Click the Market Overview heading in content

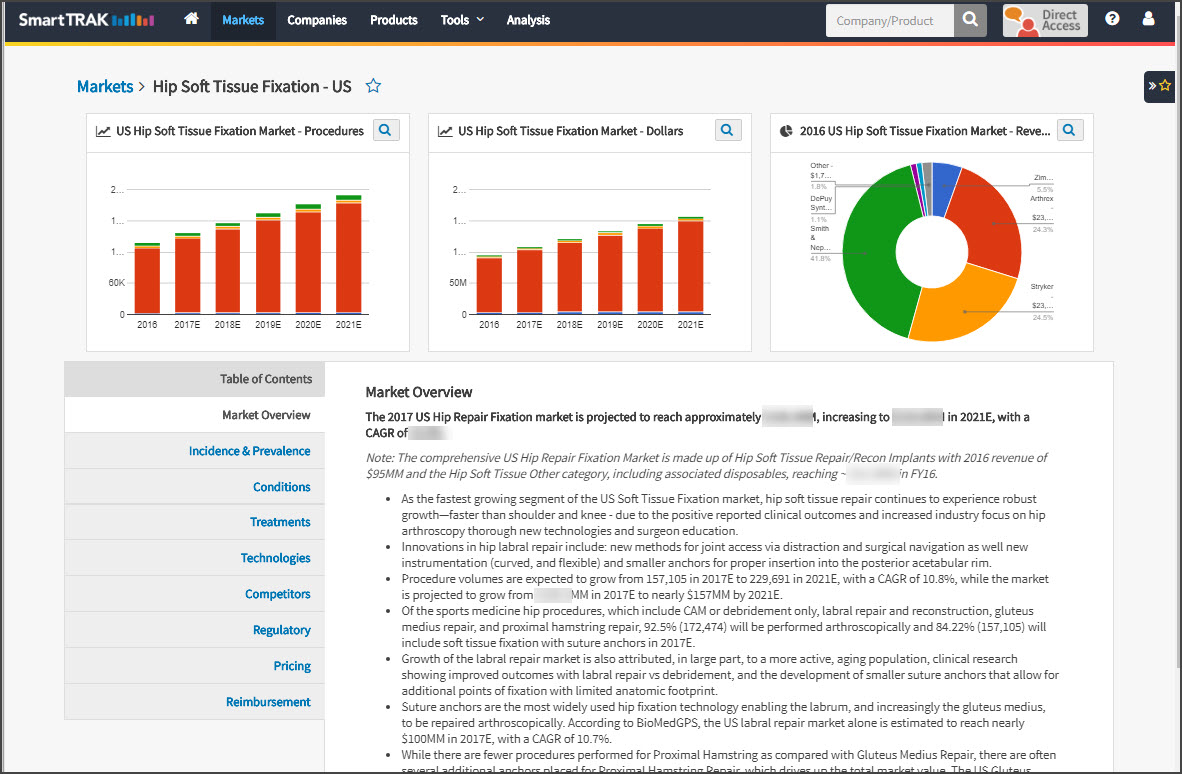pyautogui.click(x=418, y=393)
